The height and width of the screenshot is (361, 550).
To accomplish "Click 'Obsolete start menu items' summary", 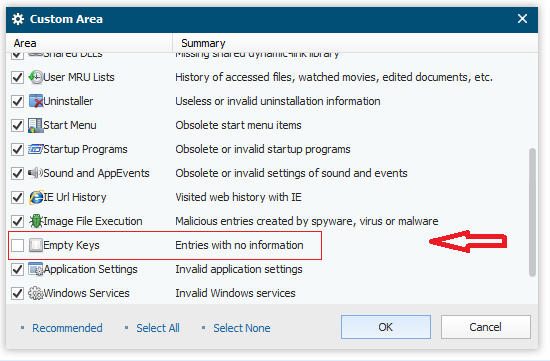I will click(x=239, y=125).
